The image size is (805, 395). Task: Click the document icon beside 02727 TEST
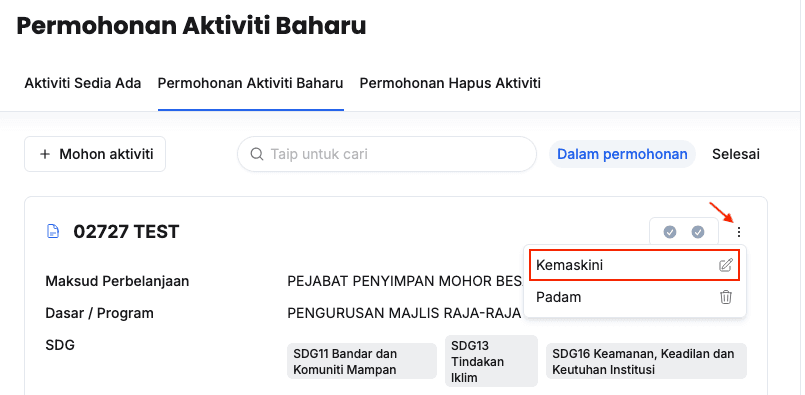[53, 232]
